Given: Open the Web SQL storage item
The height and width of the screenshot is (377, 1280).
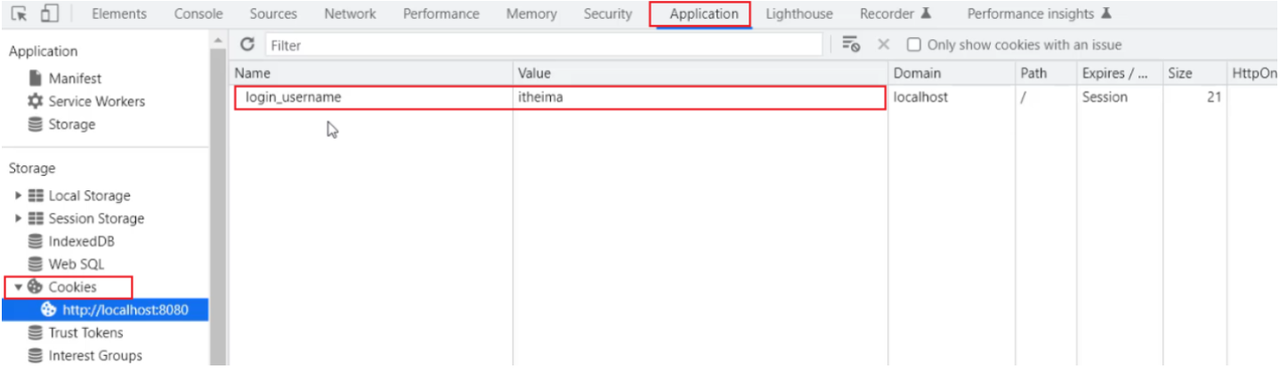Looking at the screenshot, I should tap(77, 264).
